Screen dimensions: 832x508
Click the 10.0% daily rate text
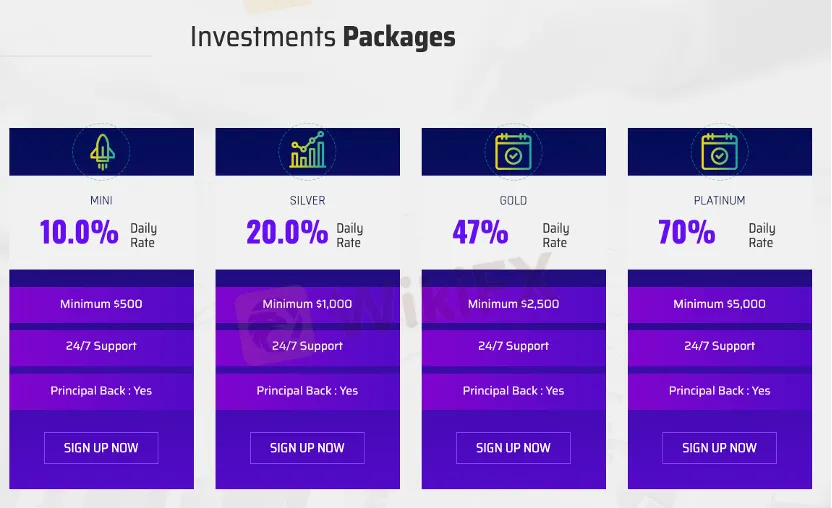(x=79, y=233)
